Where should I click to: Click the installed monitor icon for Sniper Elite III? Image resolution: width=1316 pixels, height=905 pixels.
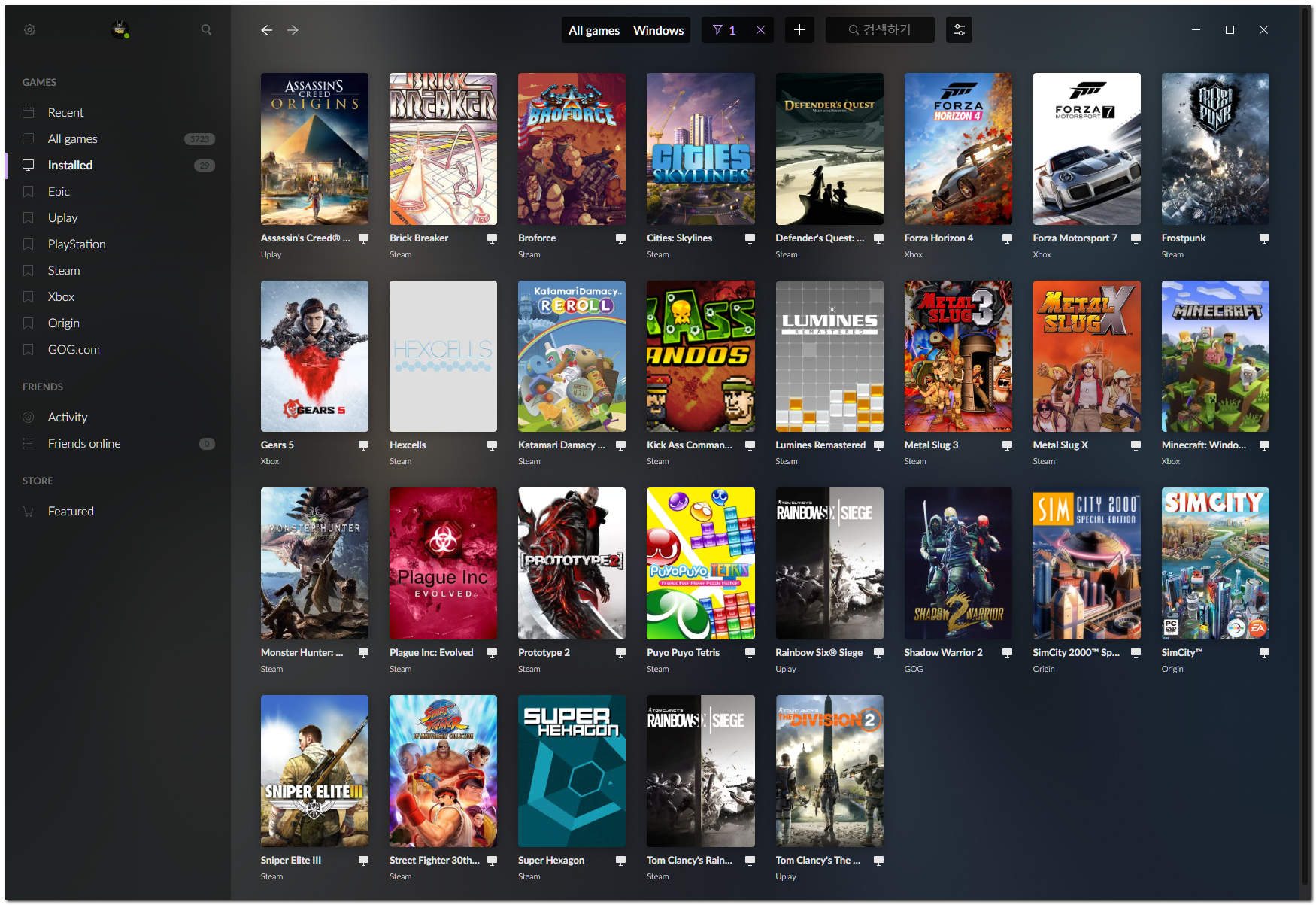click(363, 861)
